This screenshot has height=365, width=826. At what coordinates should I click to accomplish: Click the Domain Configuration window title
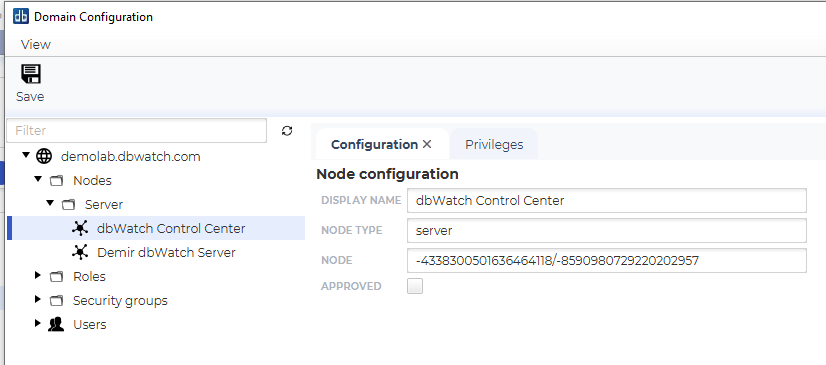pos(93,17)
